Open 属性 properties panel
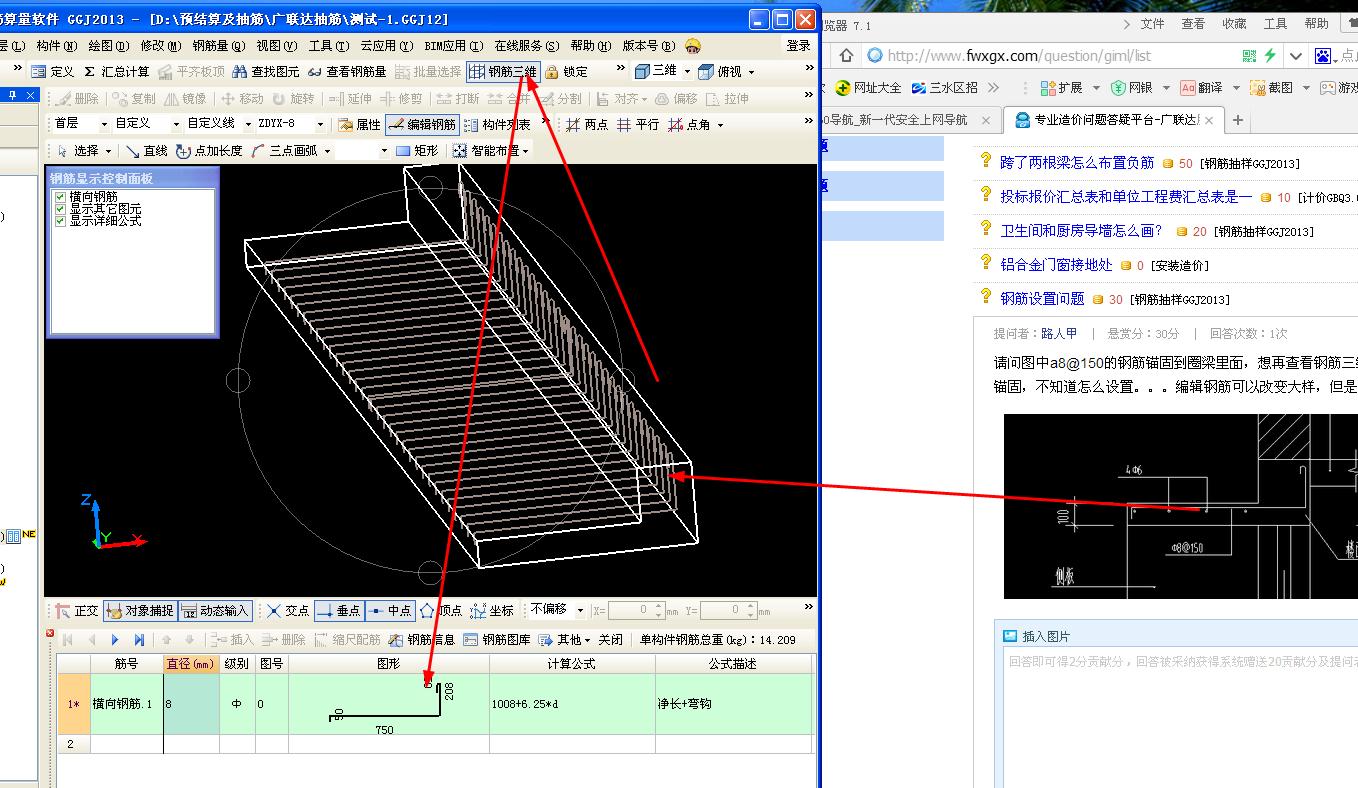 (x=359, y=125)
